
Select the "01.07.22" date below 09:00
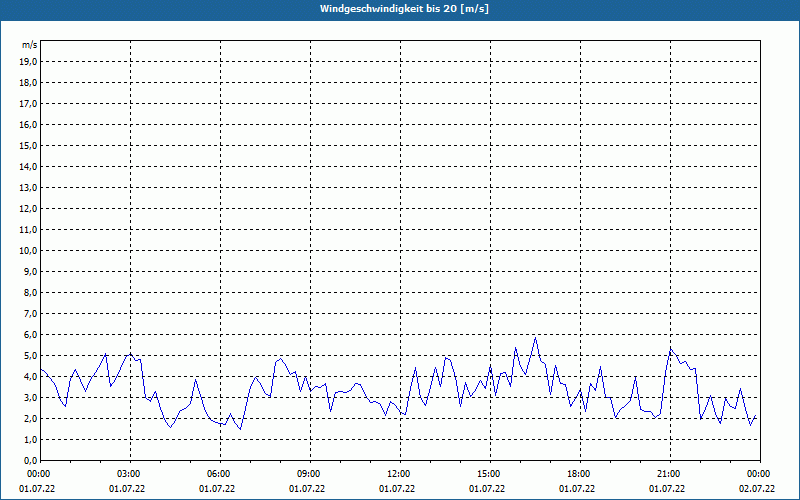pyautogui.click(x=307, y=489)
